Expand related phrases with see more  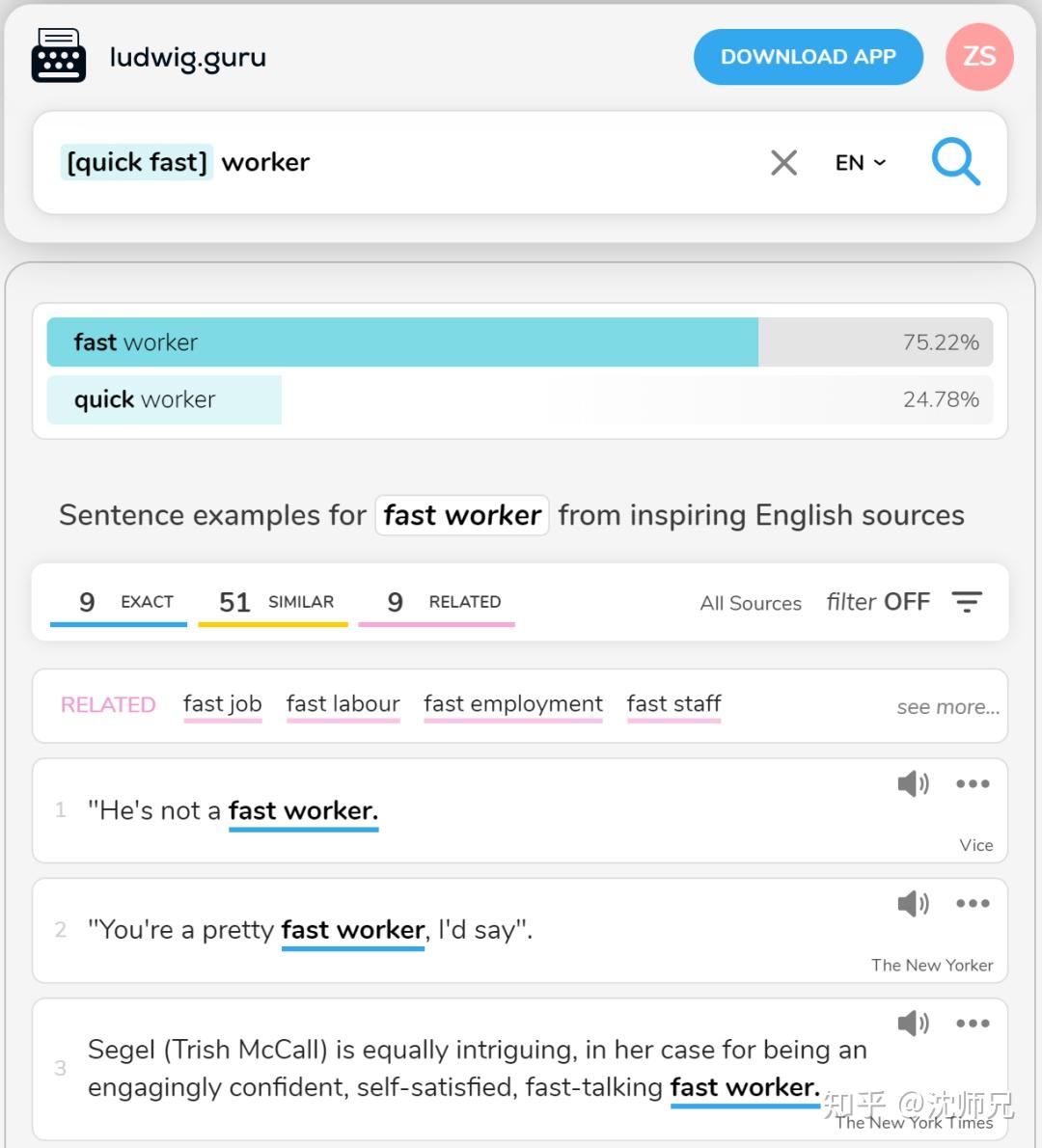point(947,707)
